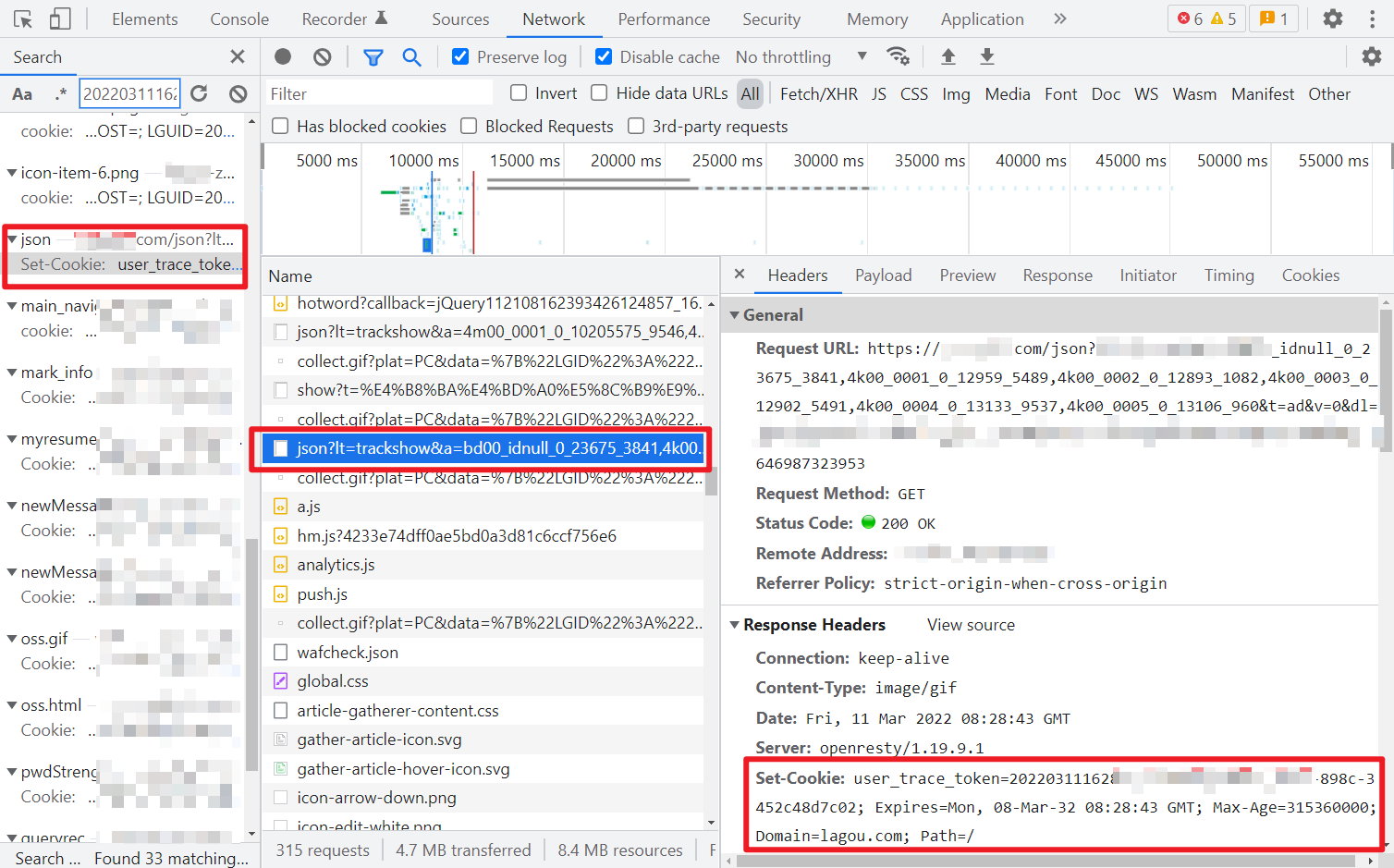
Task: Toggle the filter funnel icon
Action: tap(373, 56)
